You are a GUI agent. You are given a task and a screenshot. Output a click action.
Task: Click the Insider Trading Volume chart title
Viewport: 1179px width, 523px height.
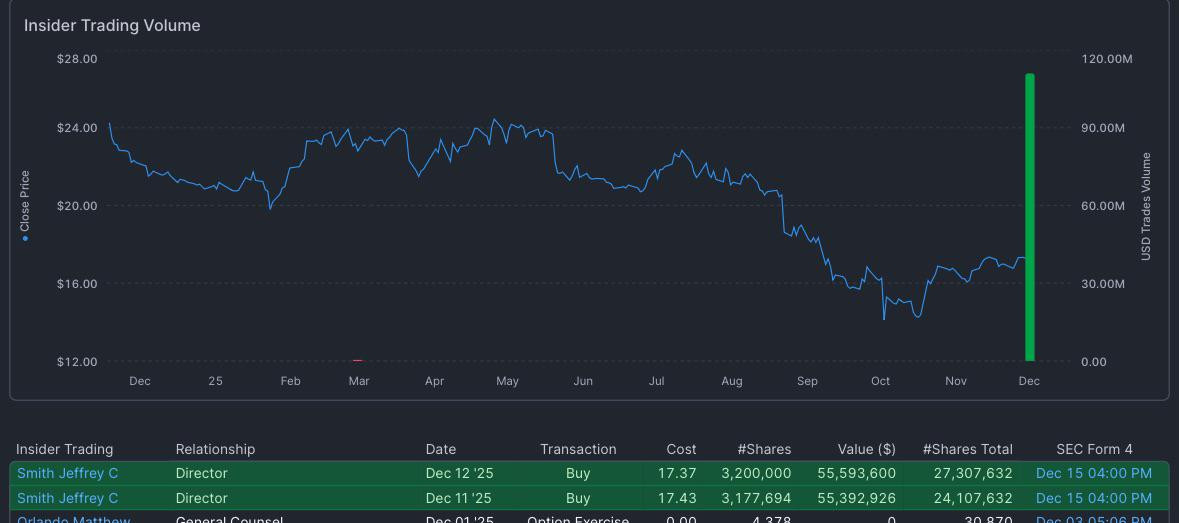(x=112, y=26)
